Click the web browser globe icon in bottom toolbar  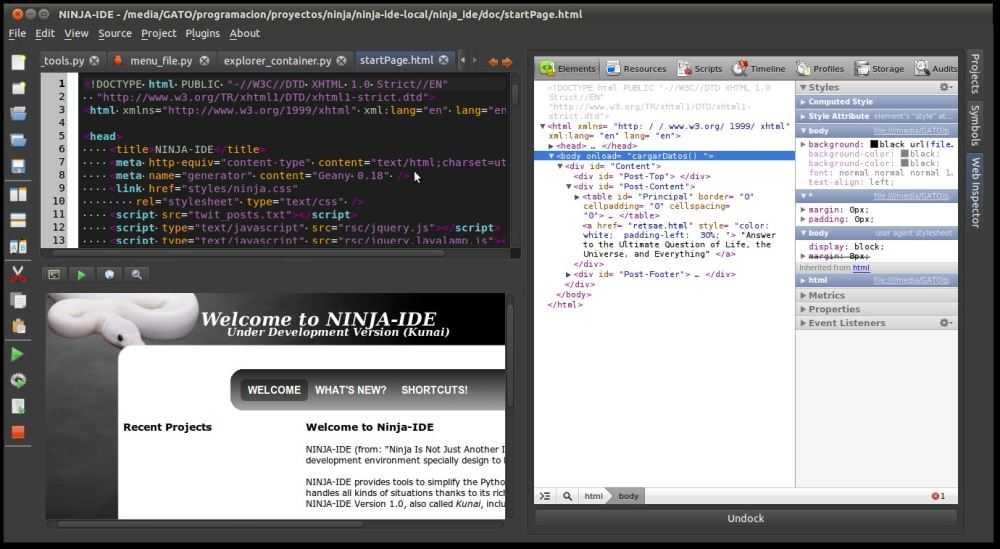tap(109, 274)
